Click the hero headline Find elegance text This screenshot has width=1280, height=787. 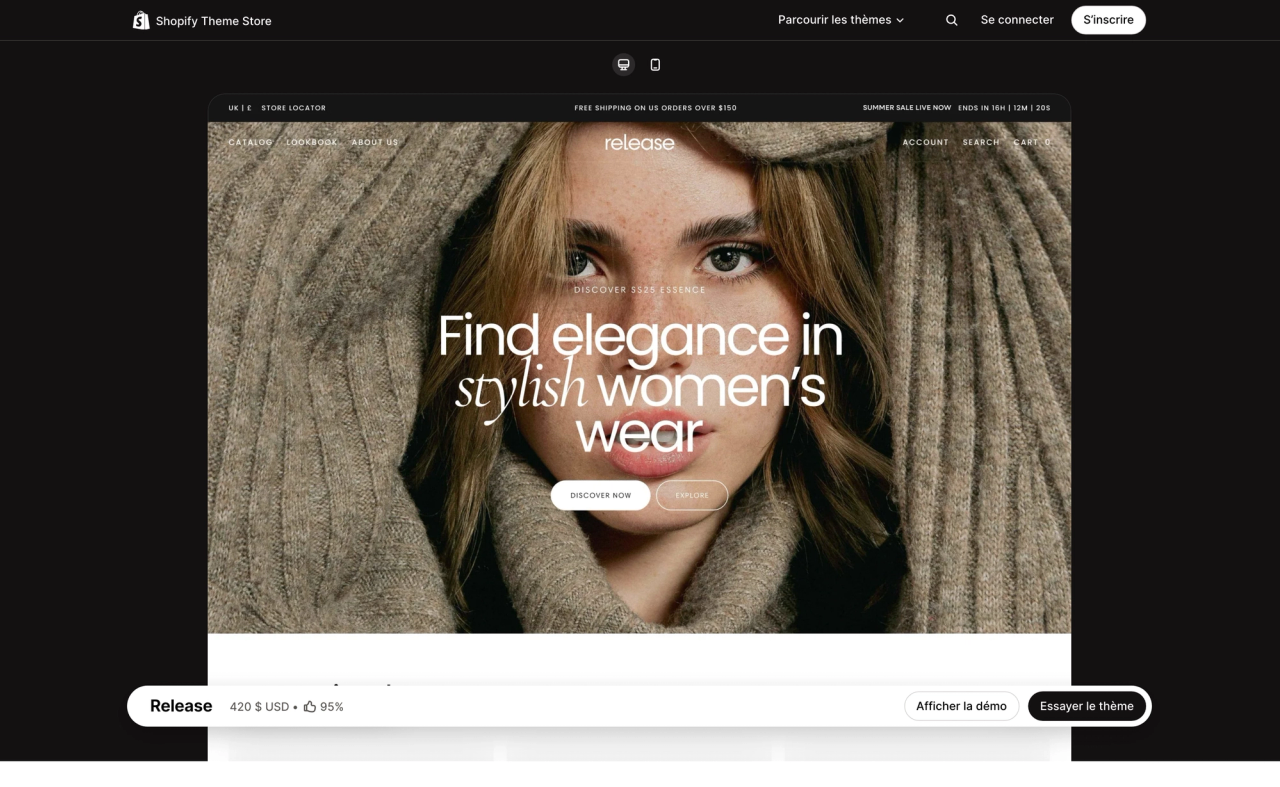[x=640, y=384]
